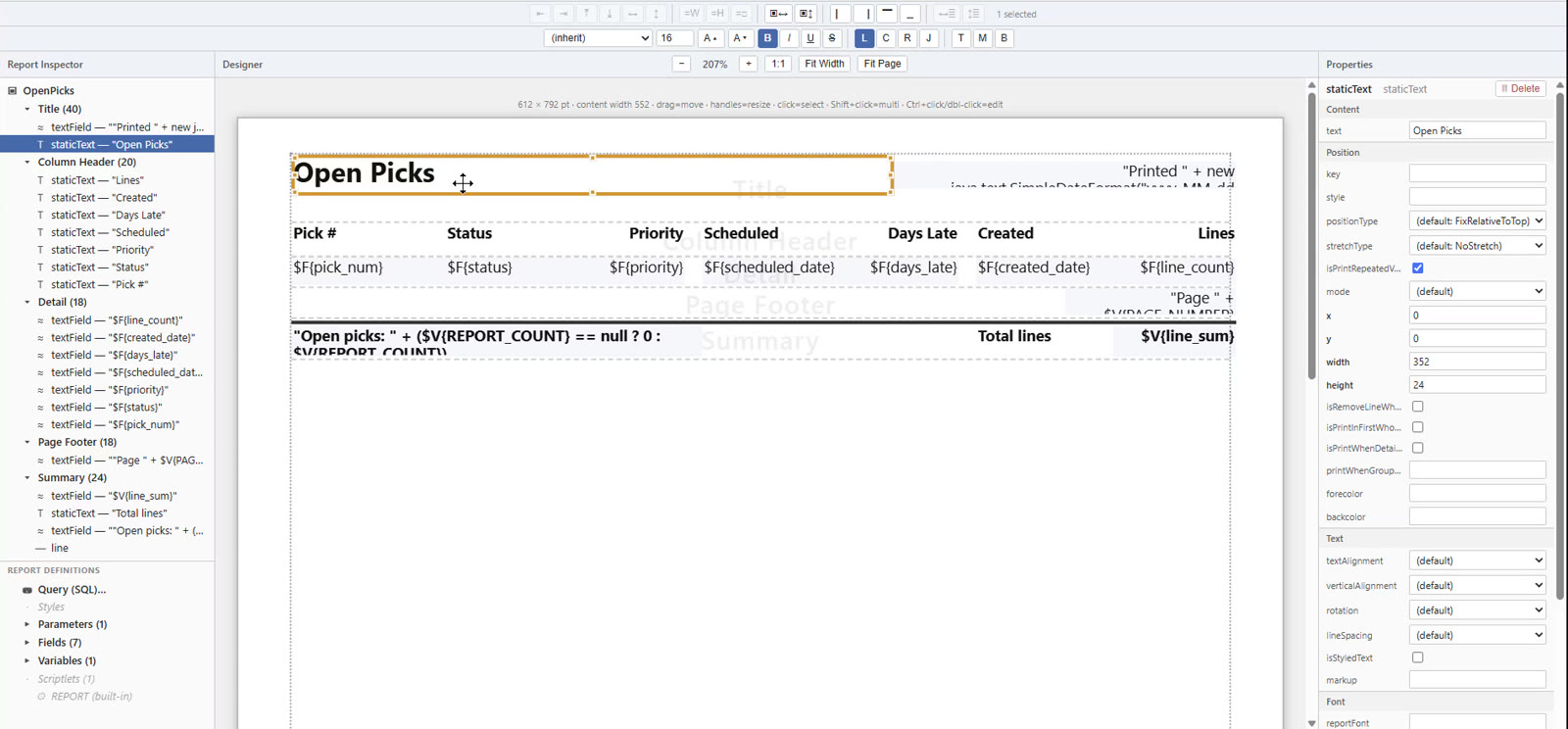The image size is (1568, 729).
Task: Toggle the right border line icon
Action: (863, 14)
